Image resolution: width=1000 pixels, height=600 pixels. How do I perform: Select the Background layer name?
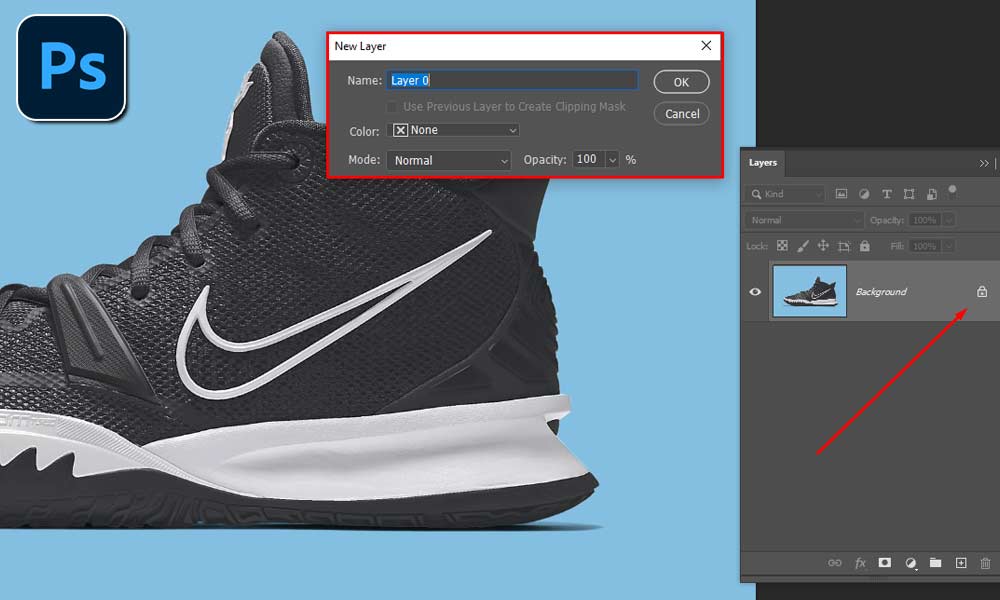point(881,292)
